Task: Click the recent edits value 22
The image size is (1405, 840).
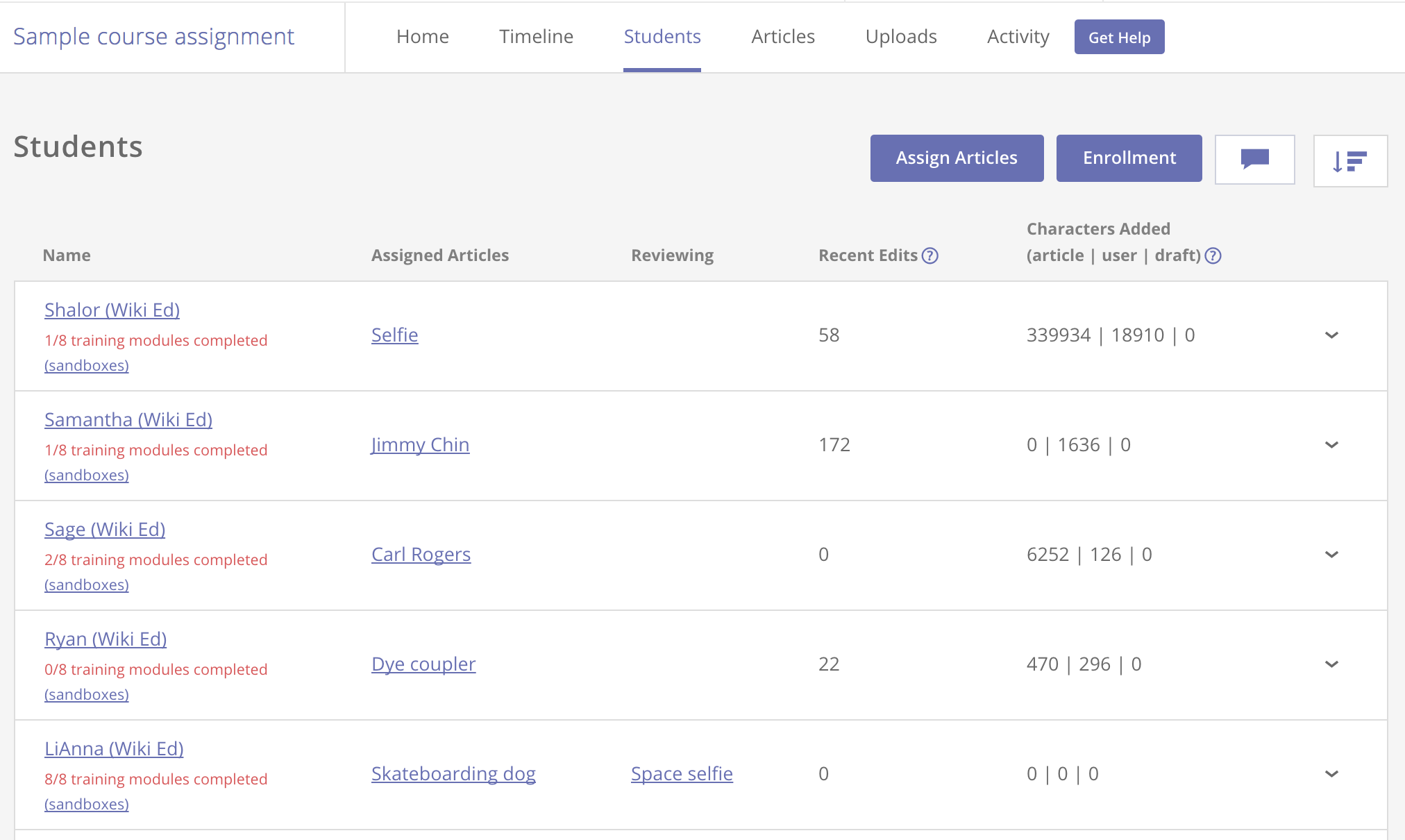Action: tap(829, 664)
